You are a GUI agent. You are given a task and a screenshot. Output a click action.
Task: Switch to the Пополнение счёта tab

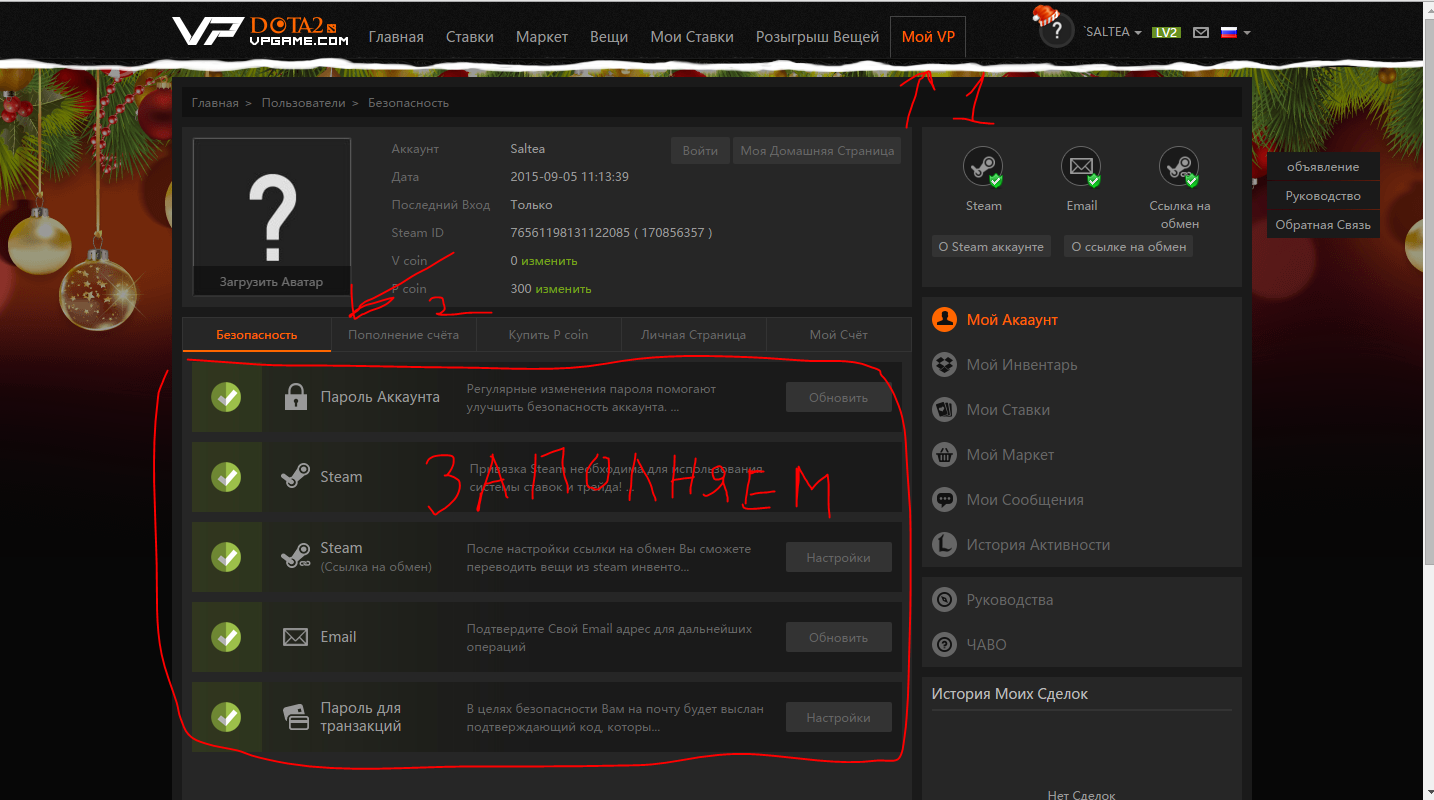tap(404, 335)
